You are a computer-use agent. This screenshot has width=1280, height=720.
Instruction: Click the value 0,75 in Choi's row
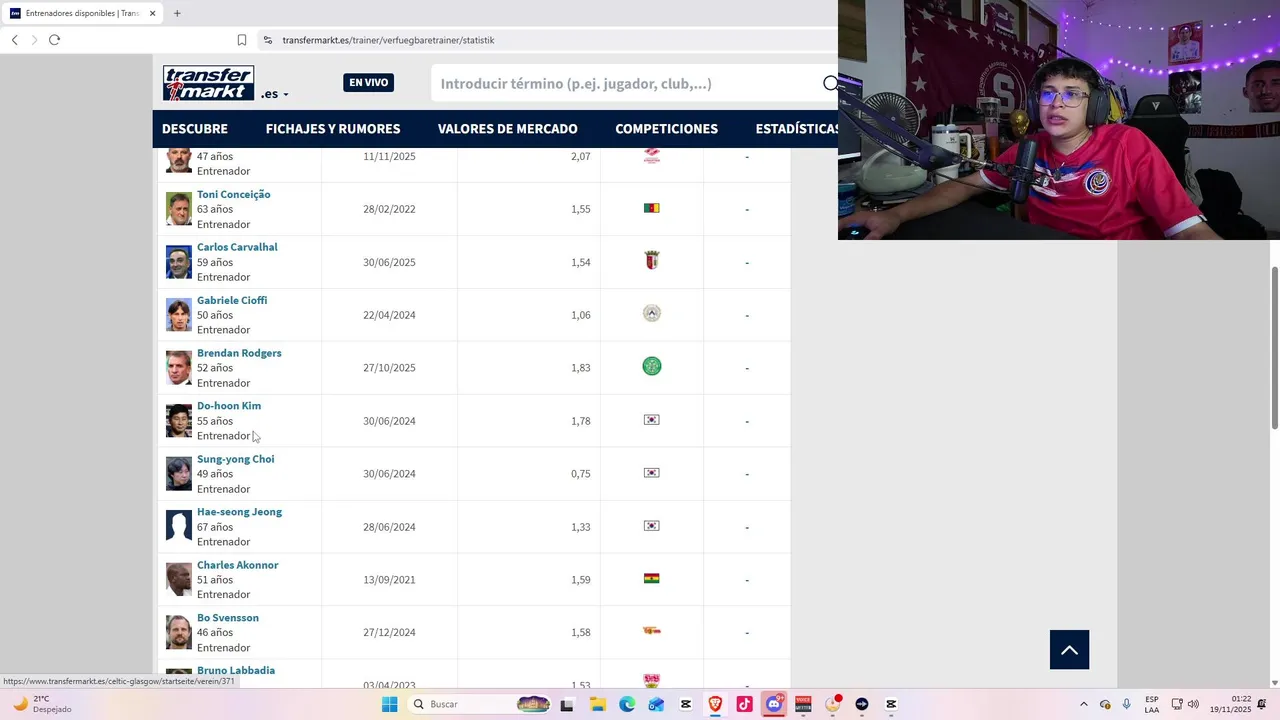coord(580,474)
